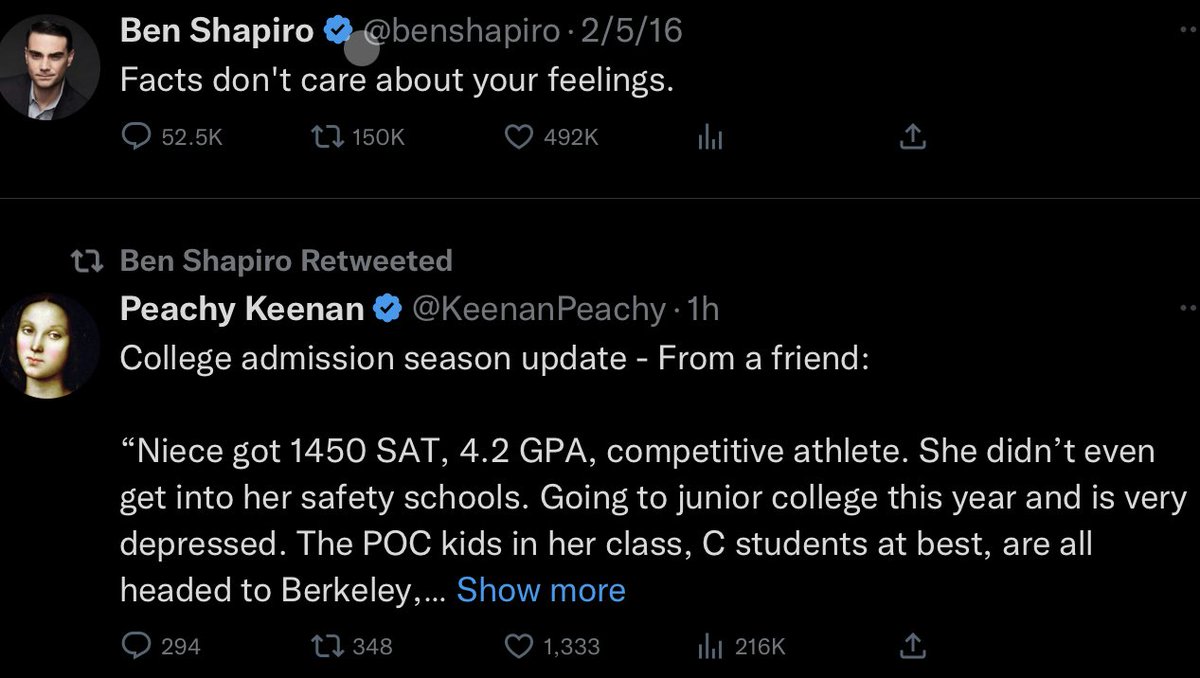Reply to Peachy Keenan's tweet
Image resolution: width=1200 pixels, height=678 pixels.
134,647
